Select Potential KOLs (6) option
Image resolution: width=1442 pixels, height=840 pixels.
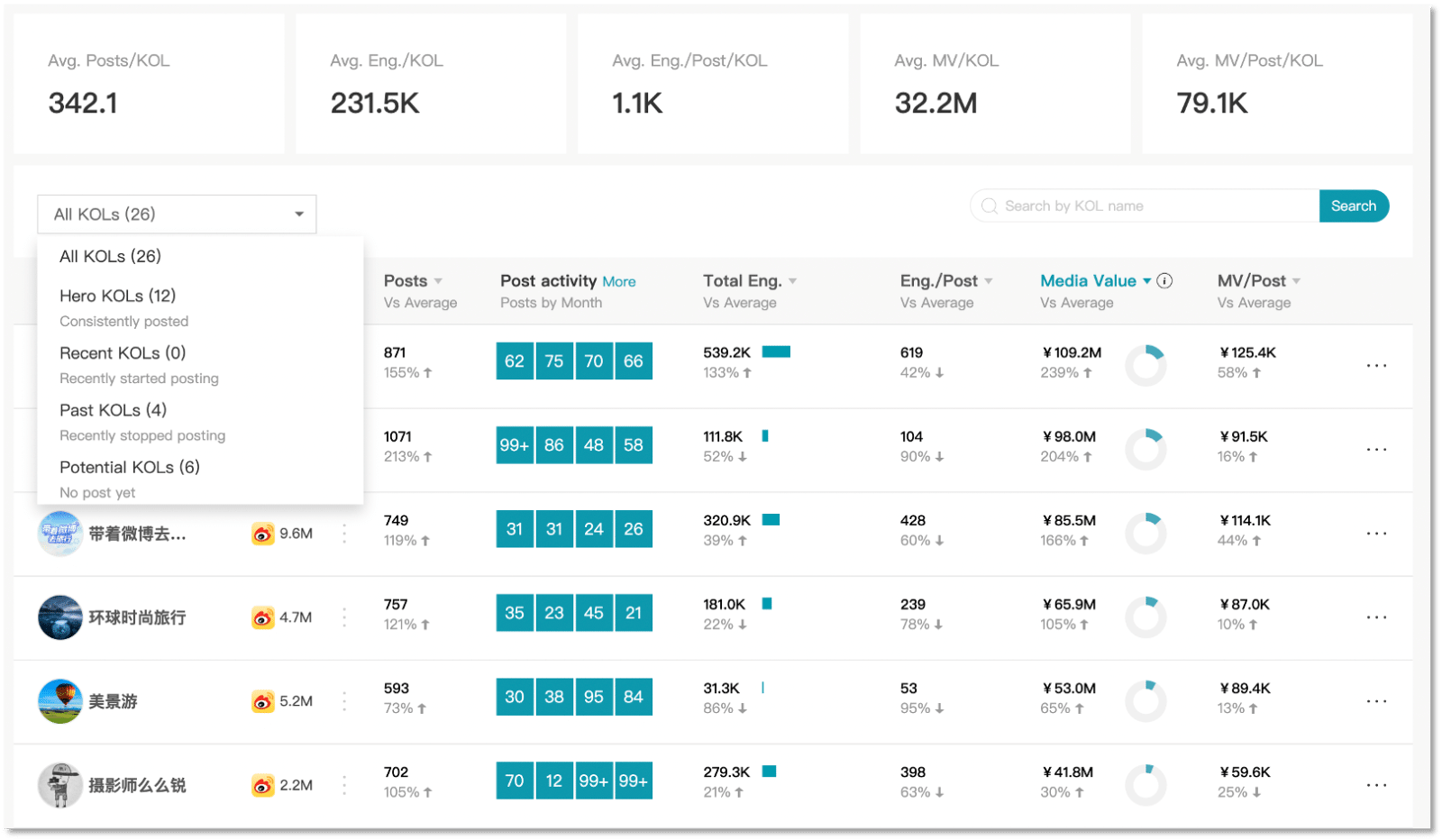(x=130, y=468)
